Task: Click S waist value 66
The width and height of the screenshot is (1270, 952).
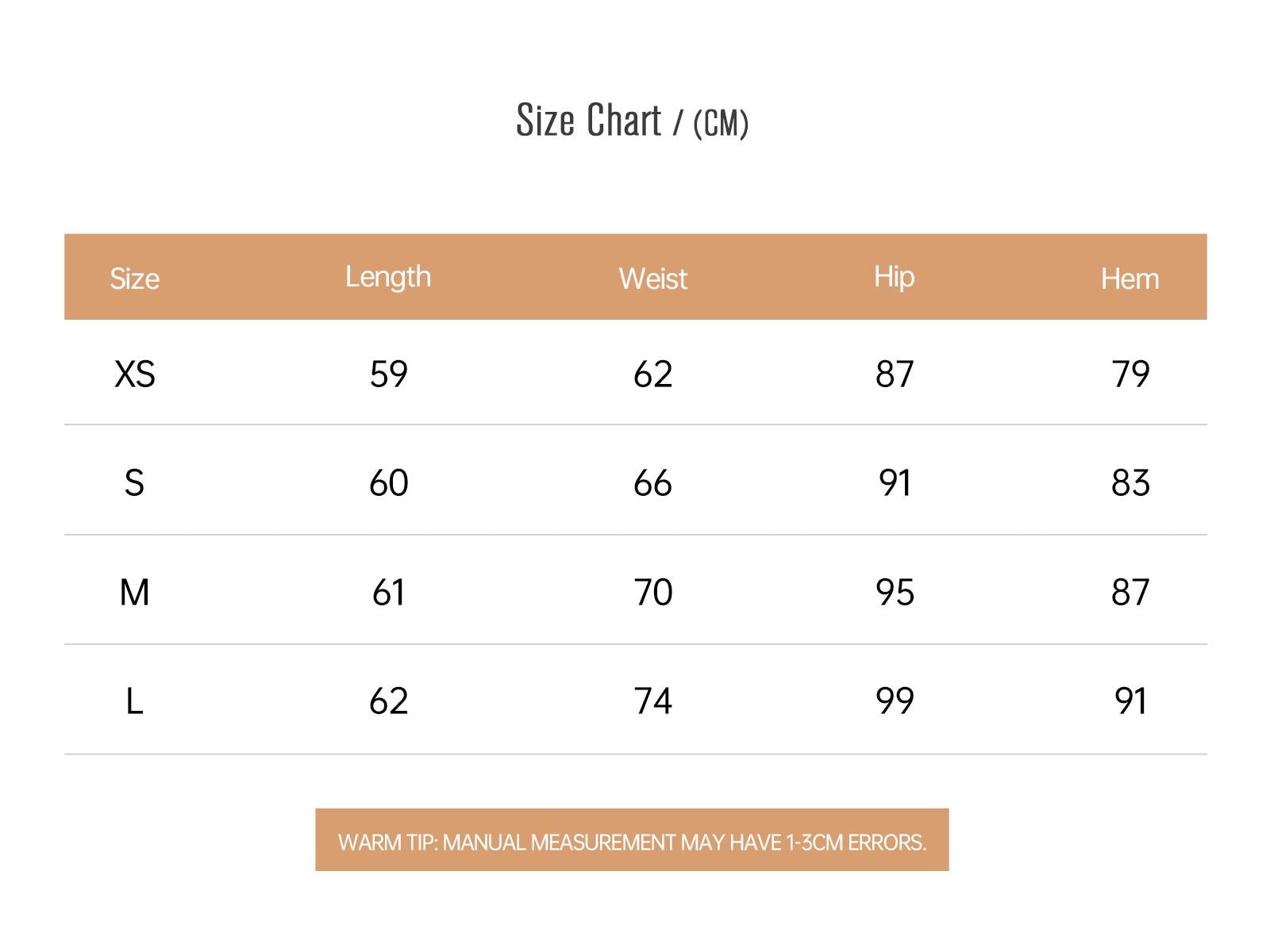Action: 652,483
